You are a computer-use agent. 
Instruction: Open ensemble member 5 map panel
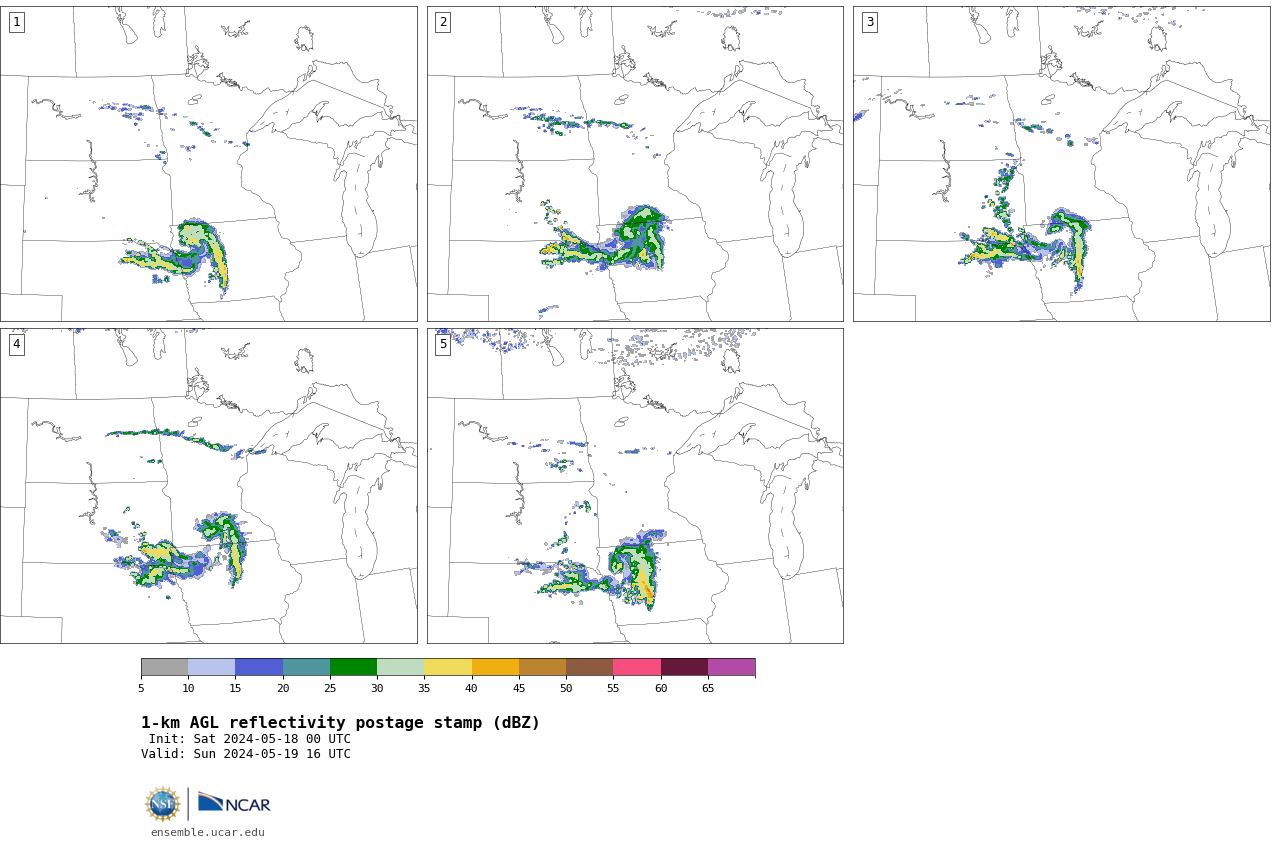[x=635, y=486]
